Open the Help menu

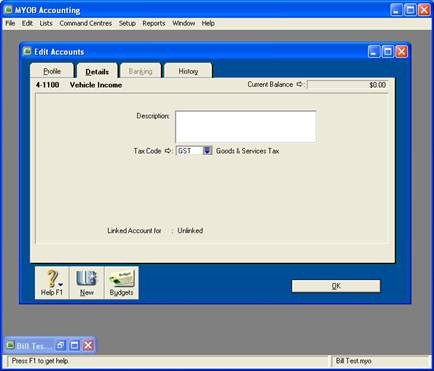pyautogui.click(x=208, y=23)
